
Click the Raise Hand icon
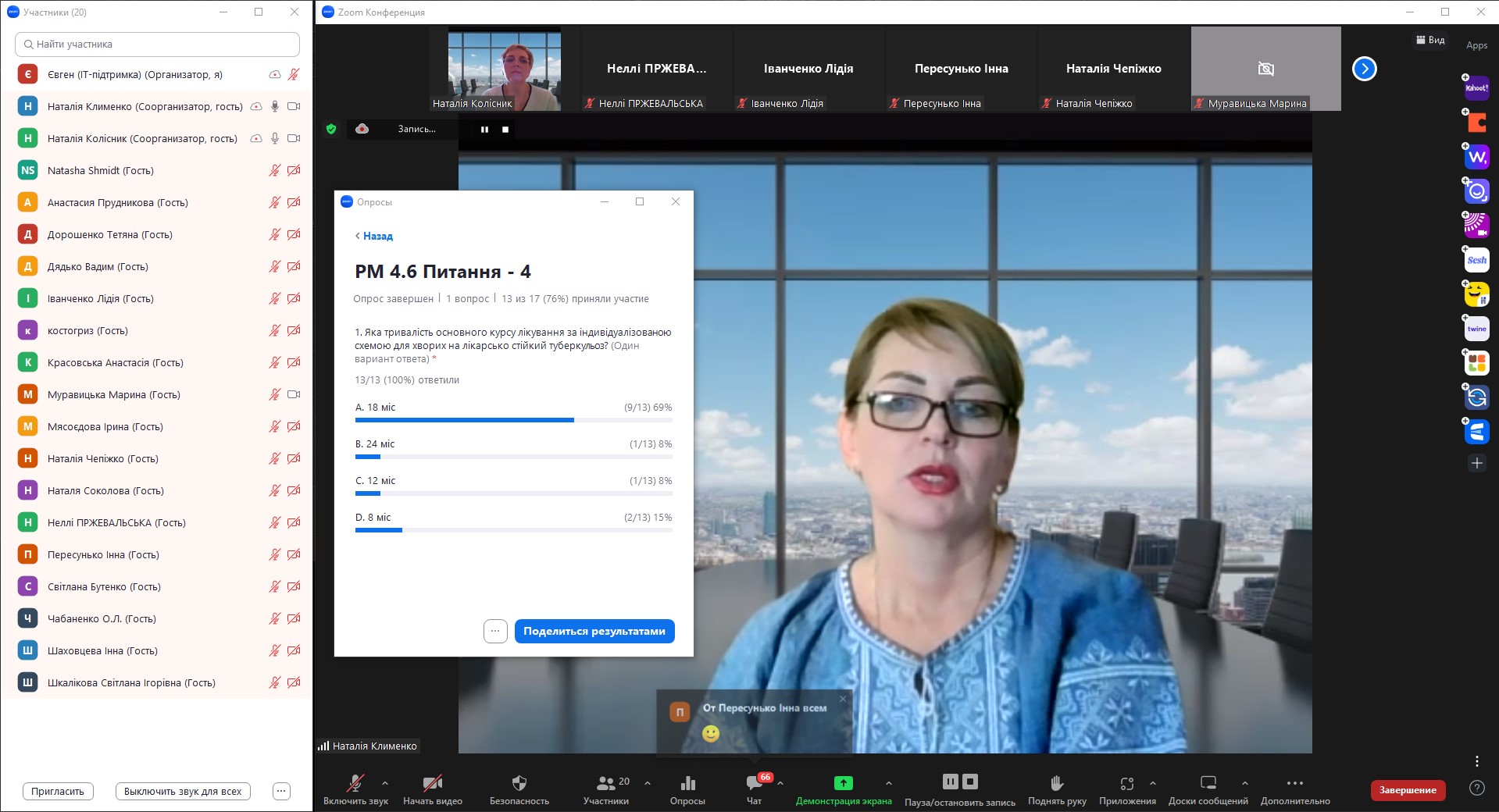[x=1056, y=783]
